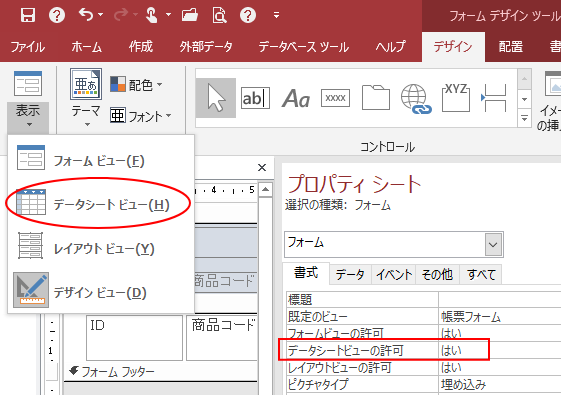Viewport: 561px width, 395px height.
Task: Select the その他 property sheet tab
Action: [437, 275]
